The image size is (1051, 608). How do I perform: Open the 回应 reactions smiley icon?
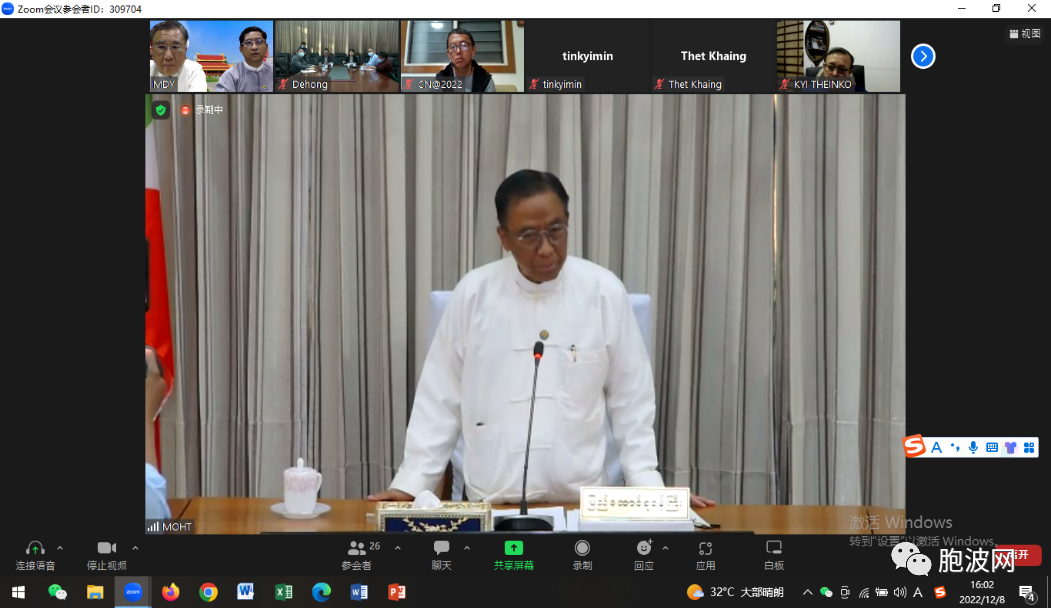click(643, 548)
